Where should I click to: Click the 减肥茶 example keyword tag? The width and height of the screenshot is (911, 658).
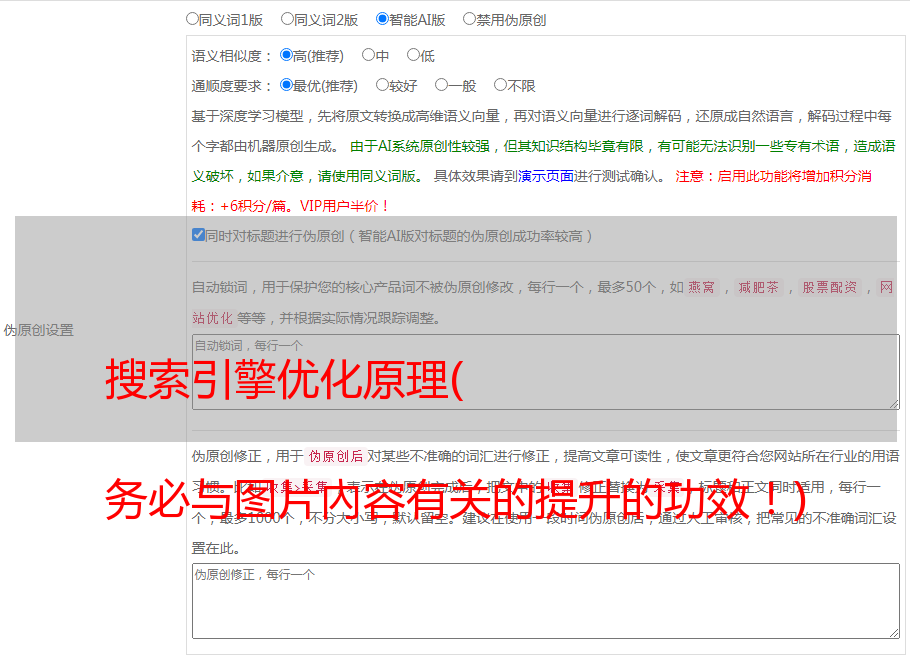click(x=758, y=287)
